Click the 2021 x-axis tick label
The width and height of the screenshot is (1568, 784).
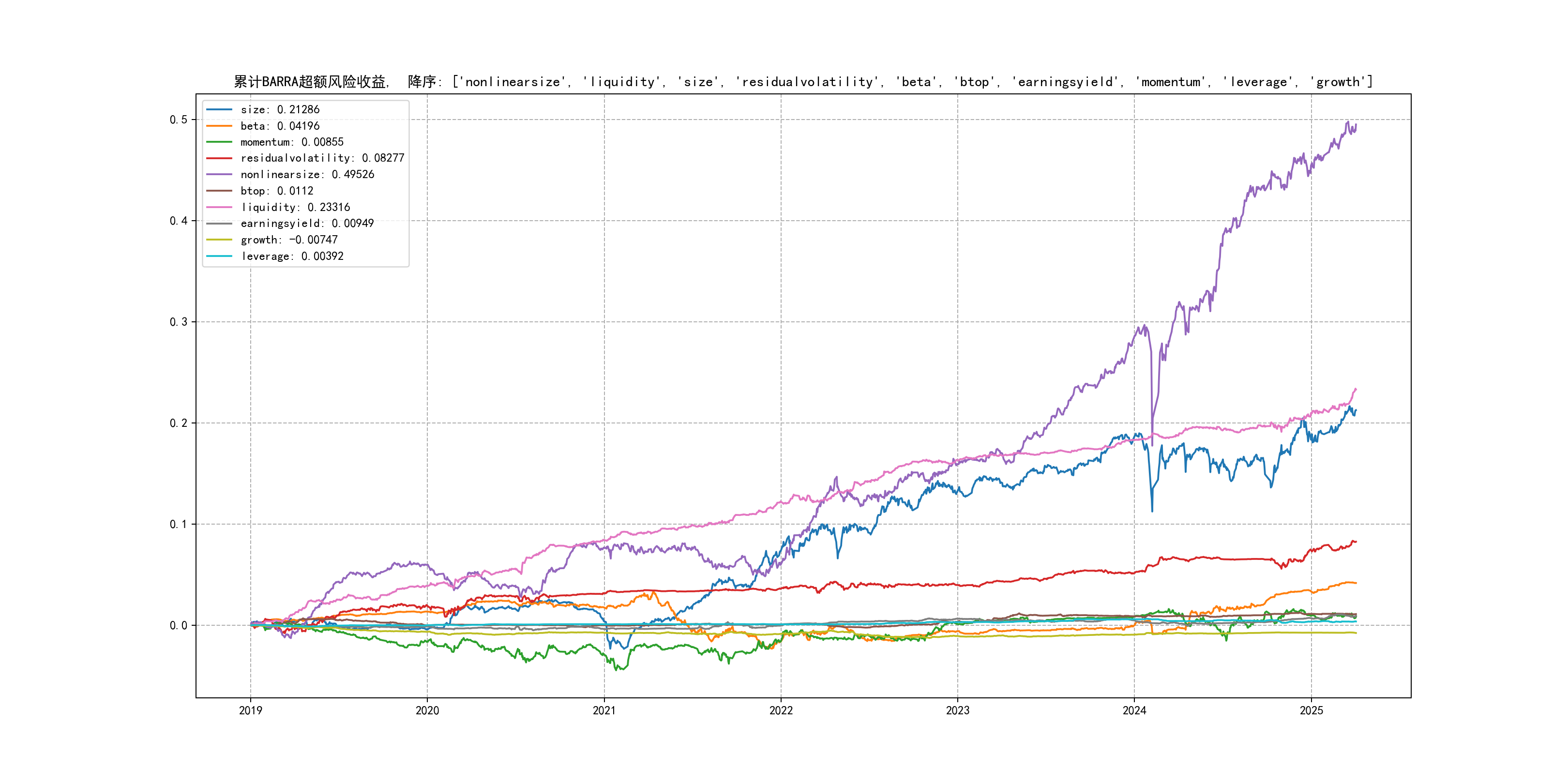click(x=604, y=710)
